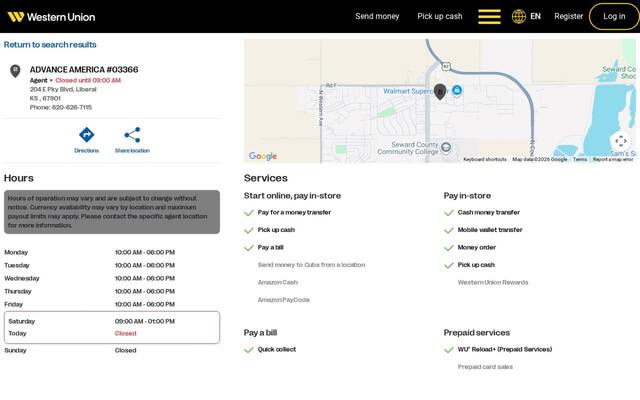Click the Western Union logo

click(51, 17)
